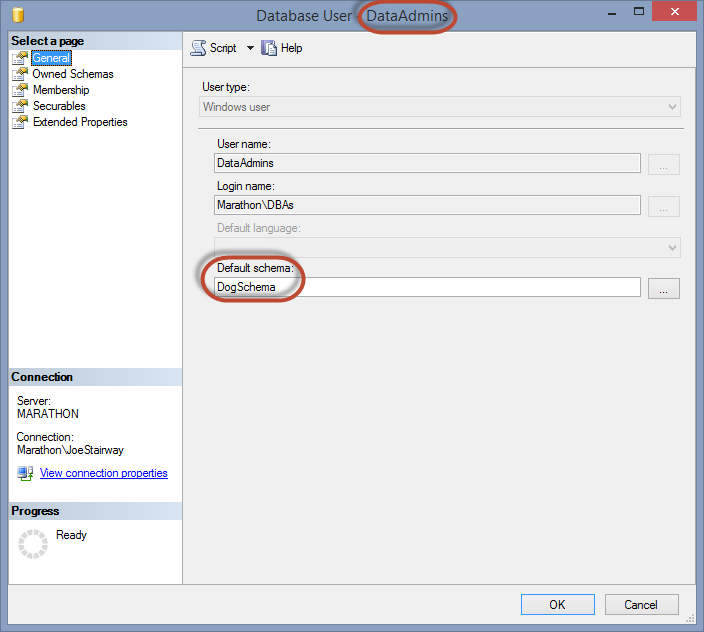Image resolution: width=704 pixels, height=632 pixels.
Task: Switch to the Membership page
Action: tap(61, 90)
